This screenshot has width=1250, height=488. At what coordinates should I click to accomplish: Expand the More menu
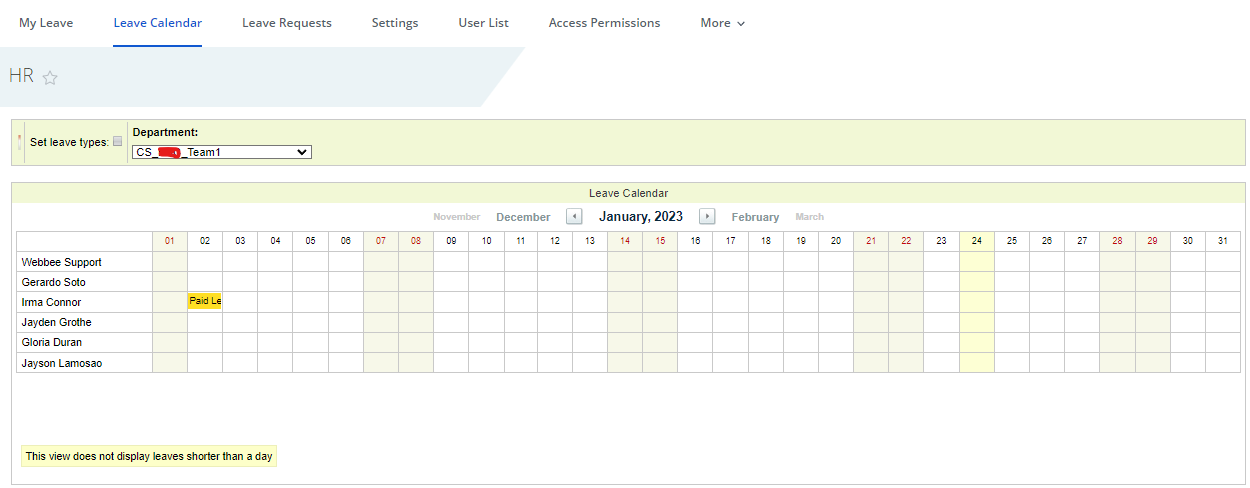click(722, 23)
